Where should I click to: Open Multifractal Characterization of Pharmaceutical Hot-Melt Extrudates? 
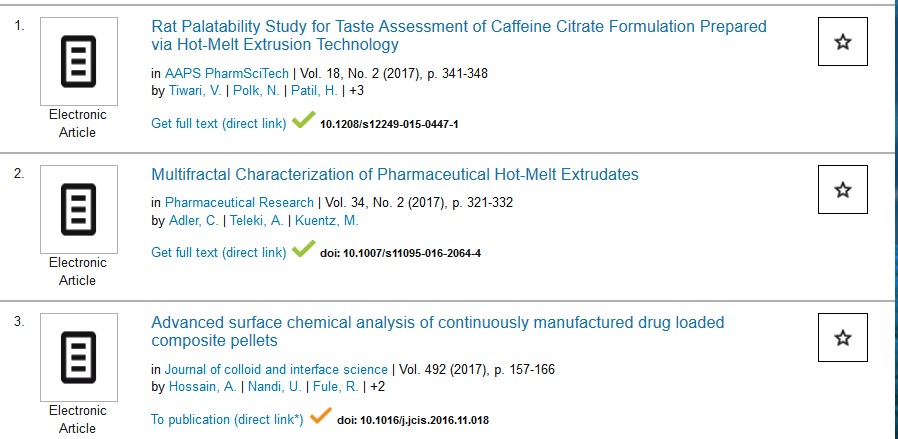click(394, 175)
